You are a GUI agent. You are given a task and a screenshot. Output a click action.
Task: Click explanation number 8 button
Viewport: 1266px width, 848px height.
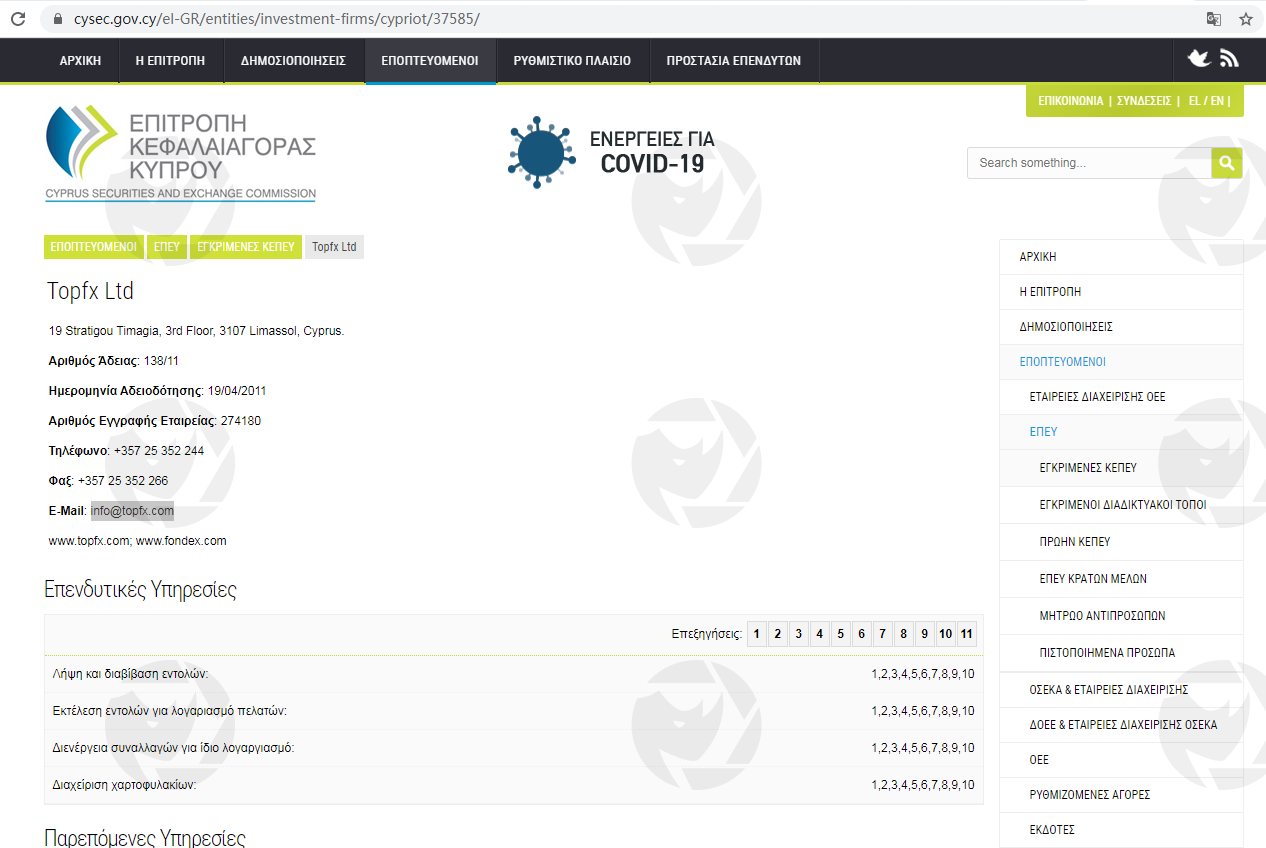click(904, 634)
